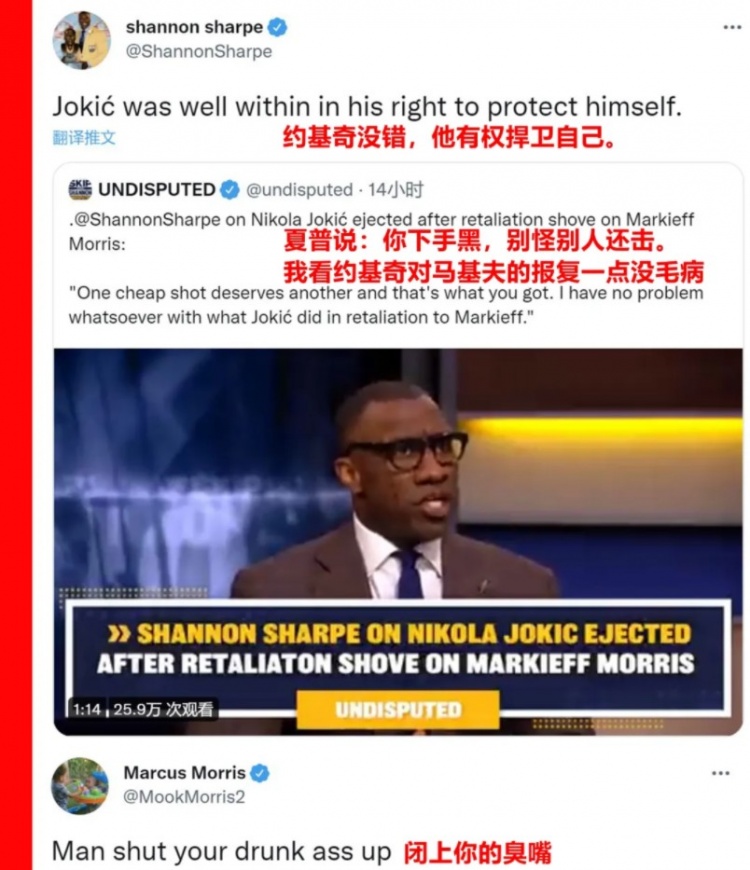Click the verified badge beside Marcus Morris
750x870 pixels.
(260, 773)
